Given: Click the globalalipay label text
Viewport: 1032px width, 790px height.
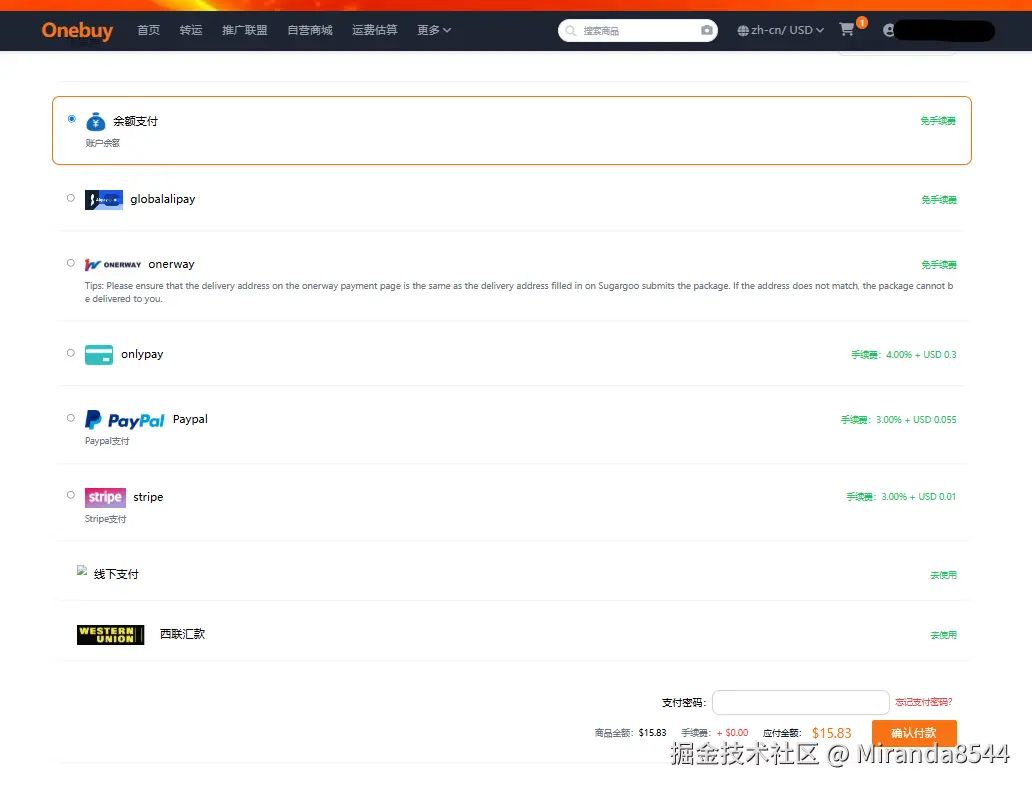Looking at the screenshot, I should pos(163,199).
